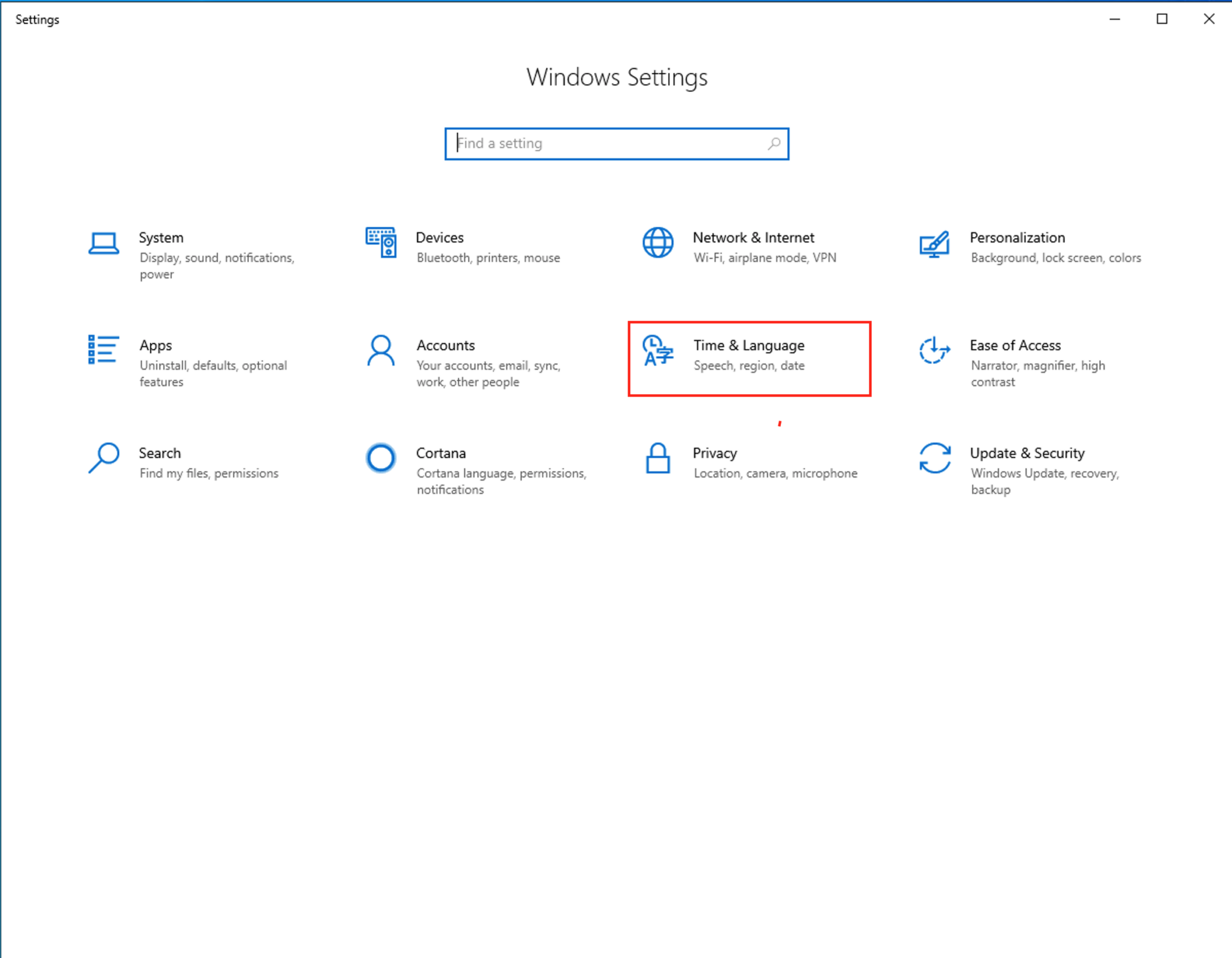This screenshot has width=1232, height=958.
Task: Click inside the Find a setting box
Action: [x=602, y=143]
